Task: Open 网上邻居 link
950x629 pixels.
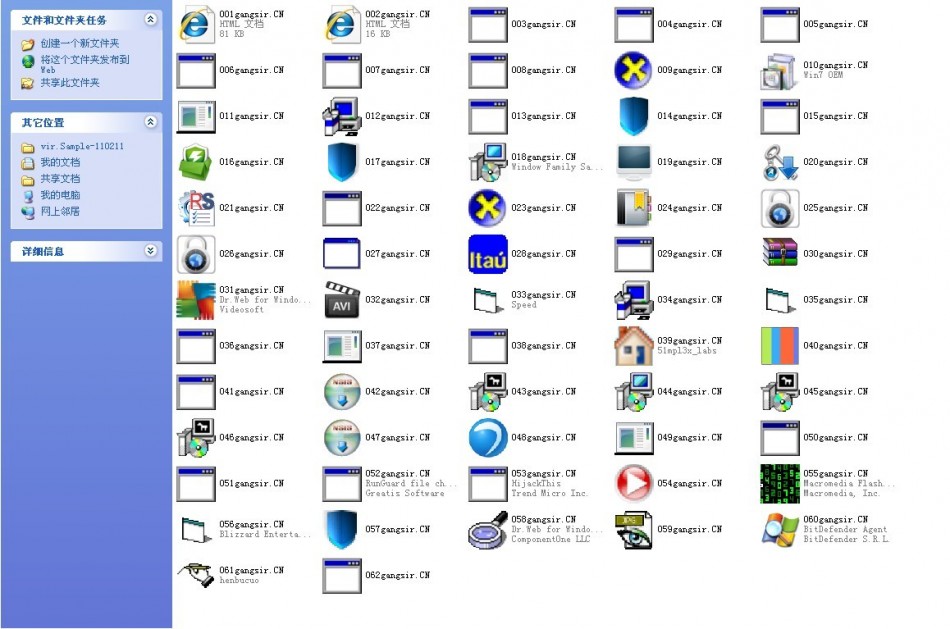Action: point(60,211)
